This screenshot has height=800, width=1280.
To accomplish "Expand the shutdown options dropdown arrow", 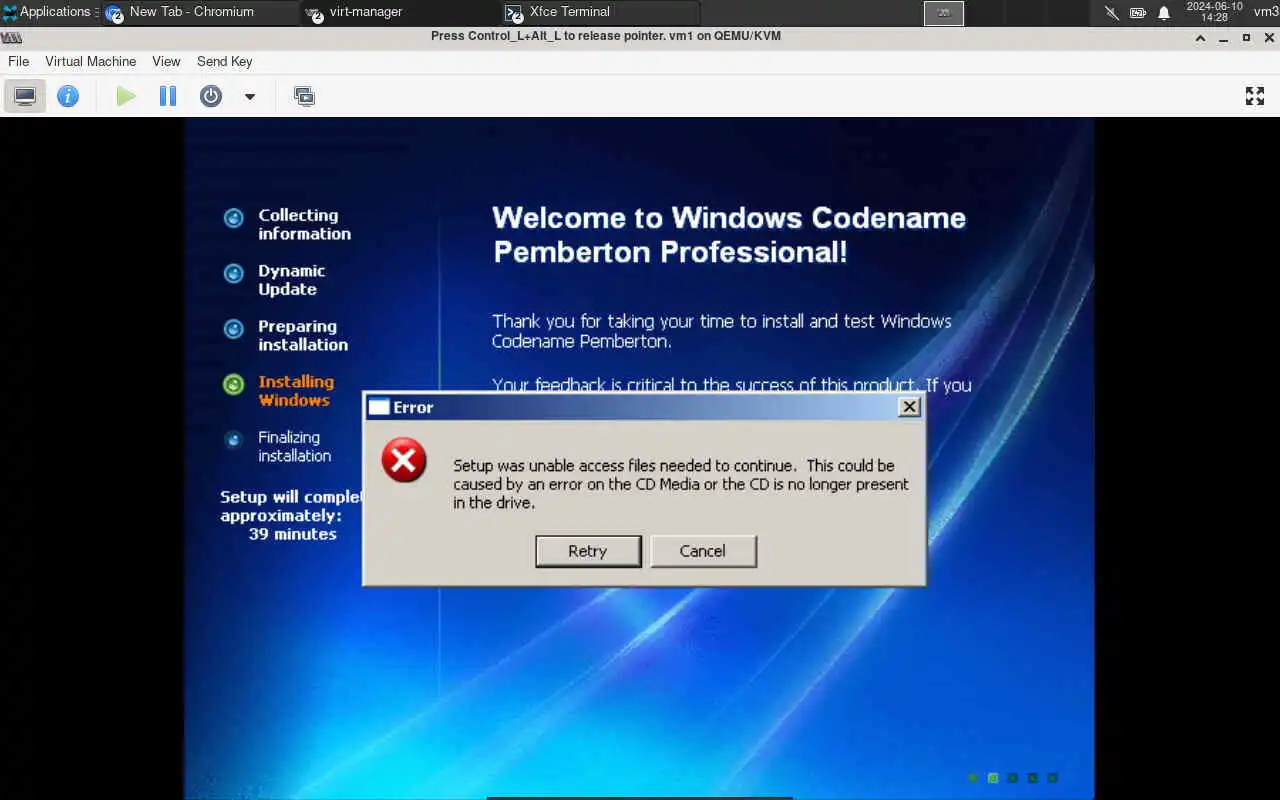I will click(250, 97).
